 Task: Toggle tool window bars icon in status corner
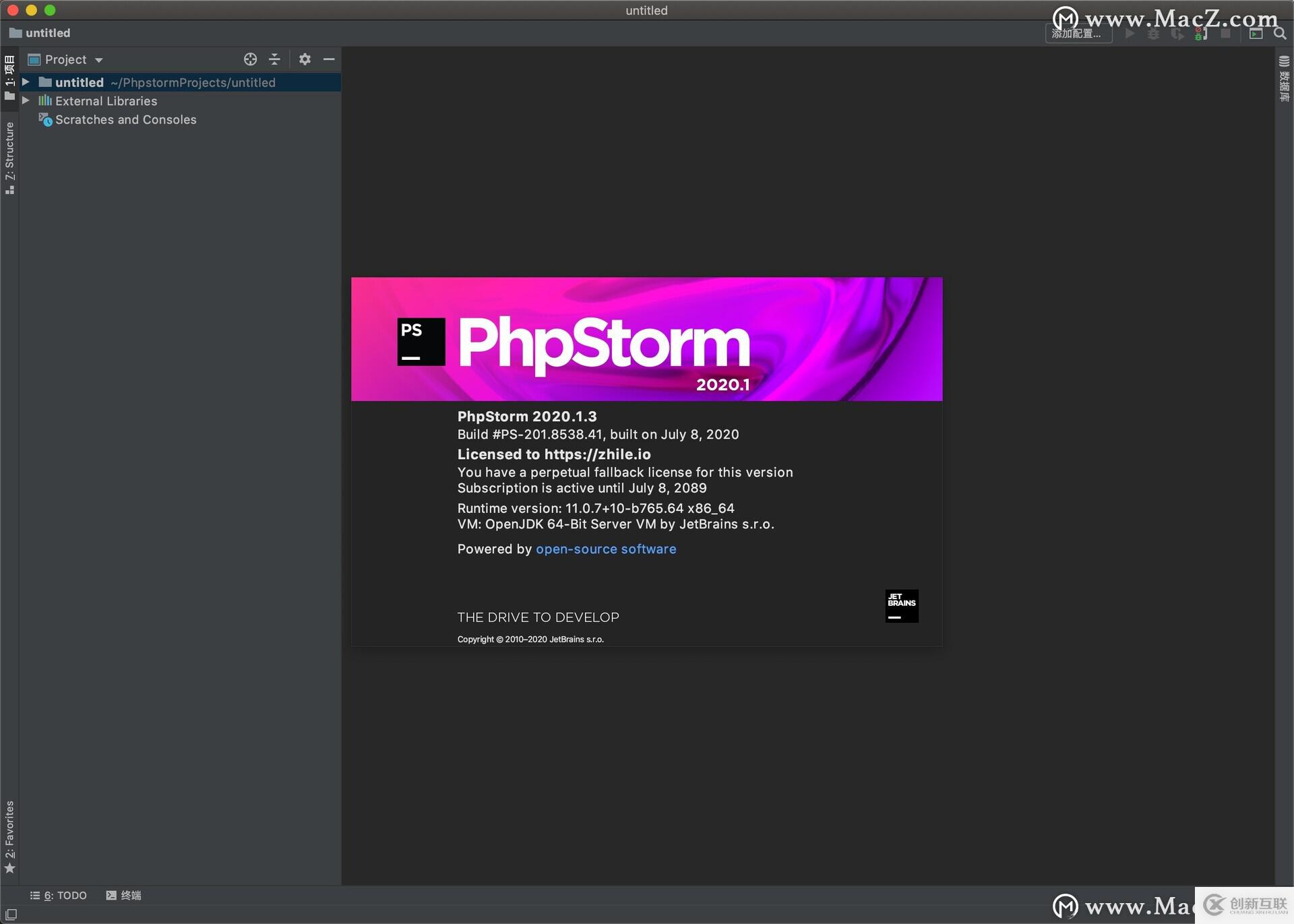[11, 914]
